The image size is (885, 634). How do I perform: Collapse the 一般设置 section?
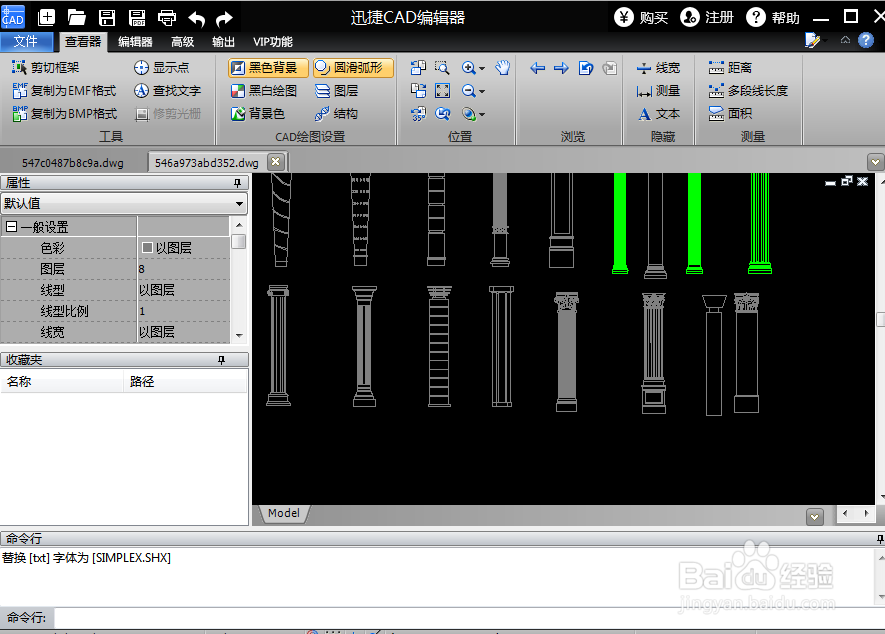pos(11,227)
